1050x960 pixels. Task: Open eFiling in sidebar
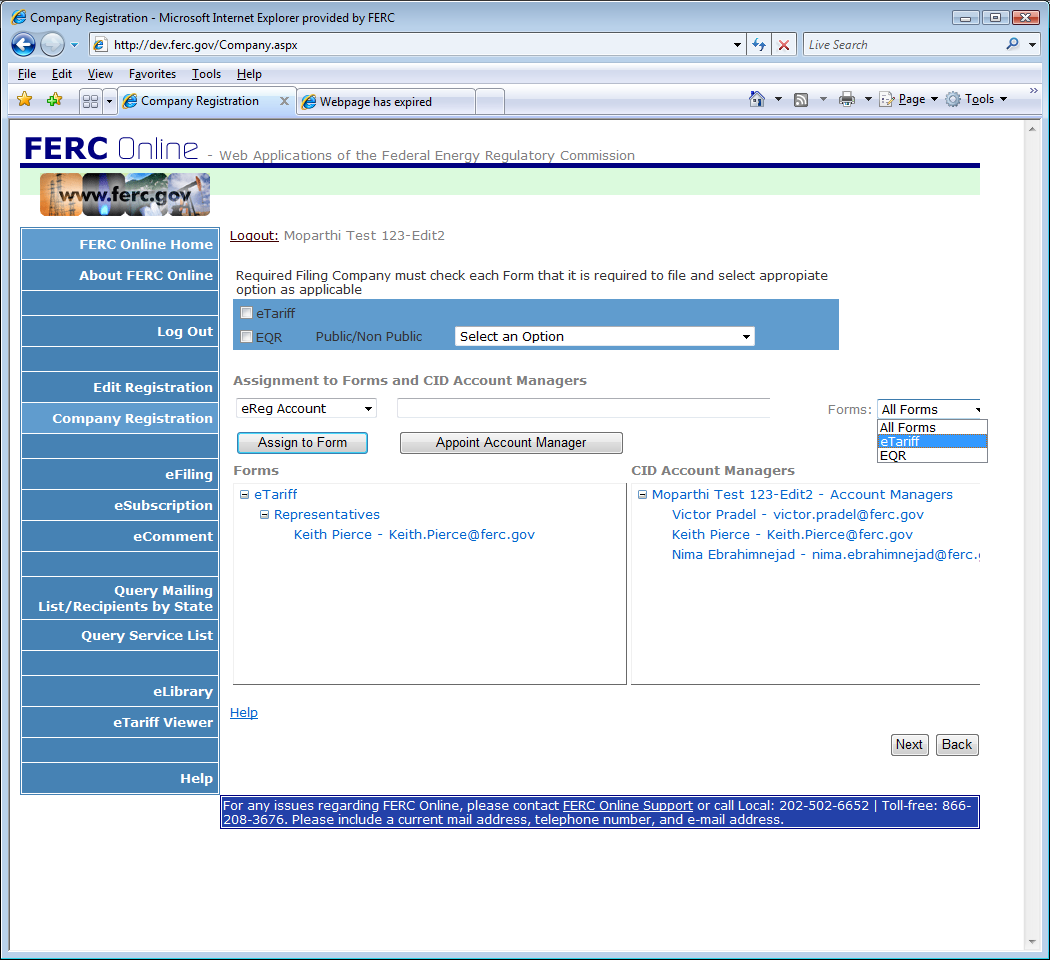coord(120,474)
